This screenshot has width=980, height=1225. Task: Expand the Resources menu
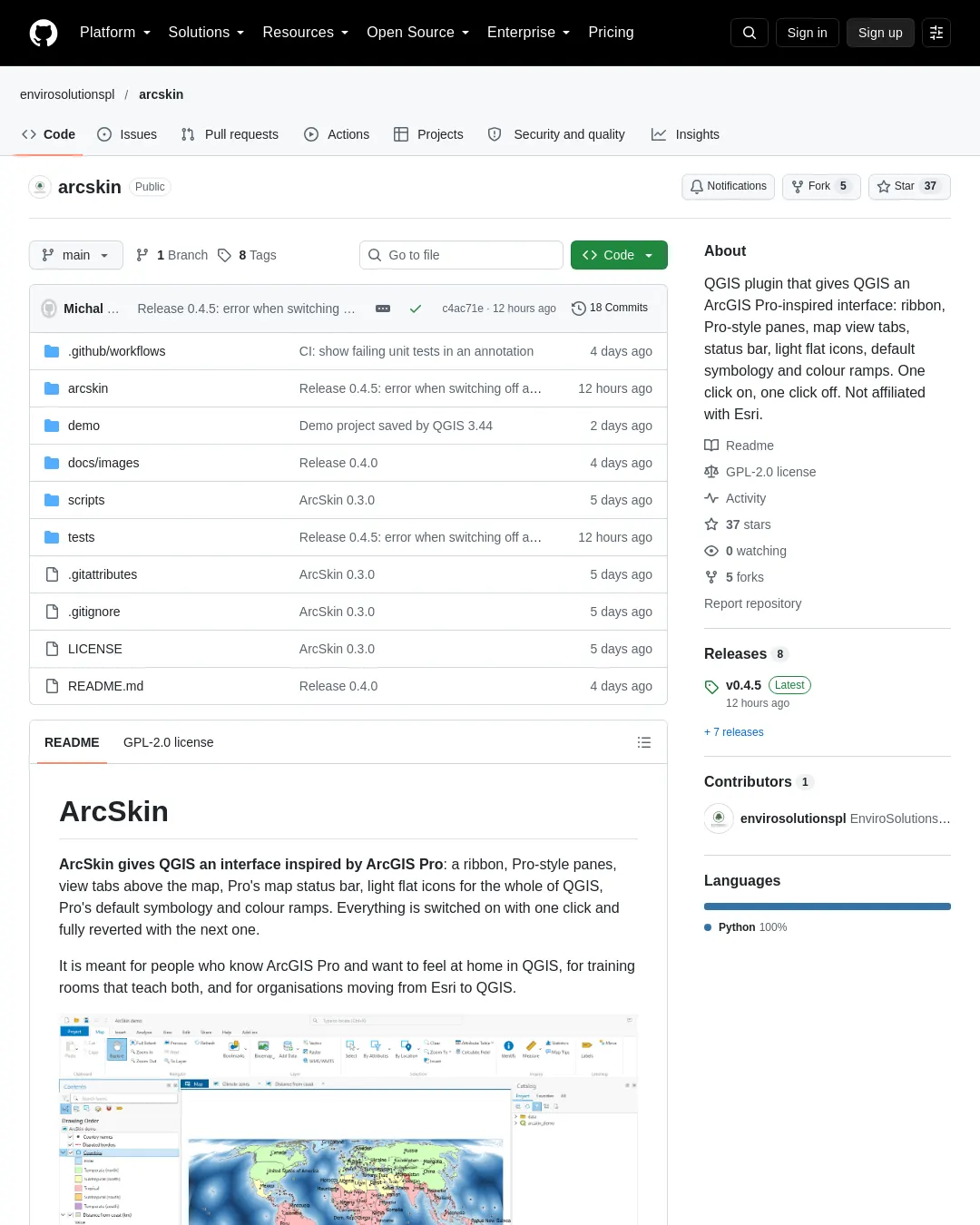[x=305, y=33]
